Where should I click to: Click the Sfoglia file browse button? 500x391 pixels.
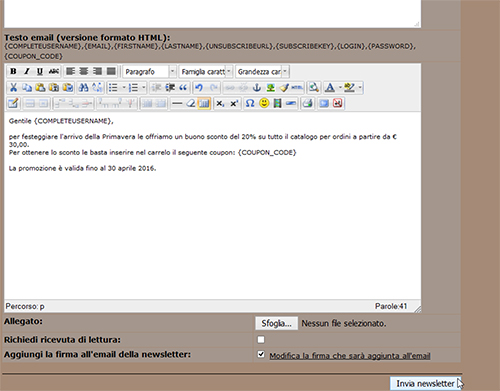(276, 323)
